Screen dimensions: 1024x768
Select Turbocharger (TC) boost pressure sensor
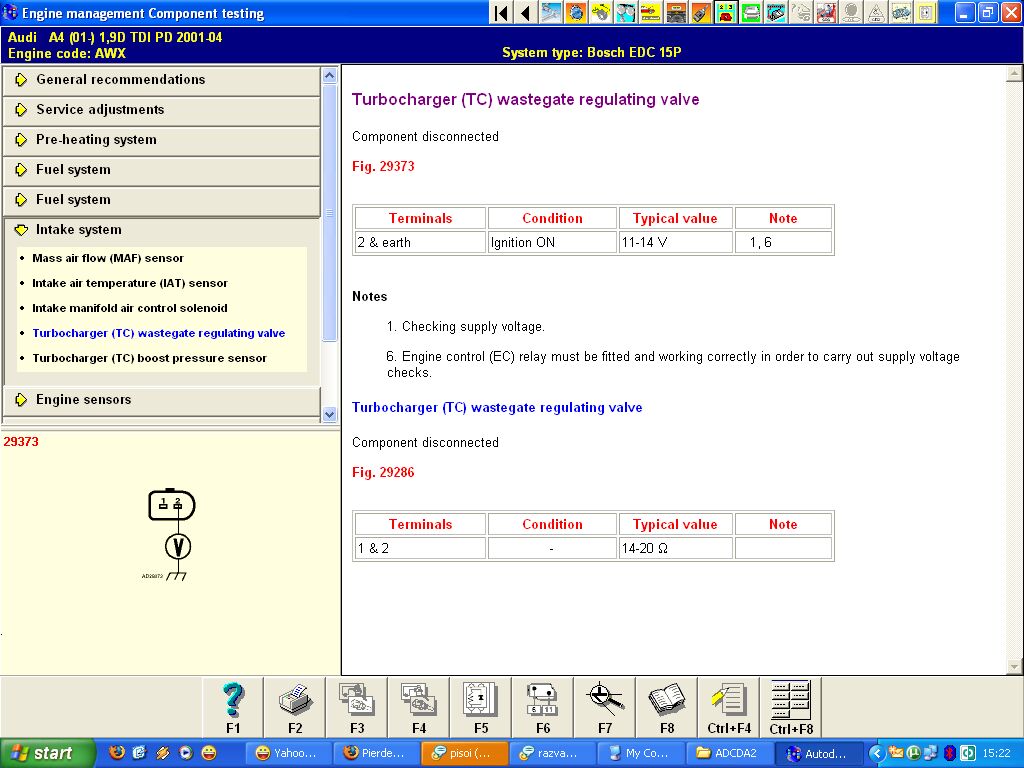point(149,358)
